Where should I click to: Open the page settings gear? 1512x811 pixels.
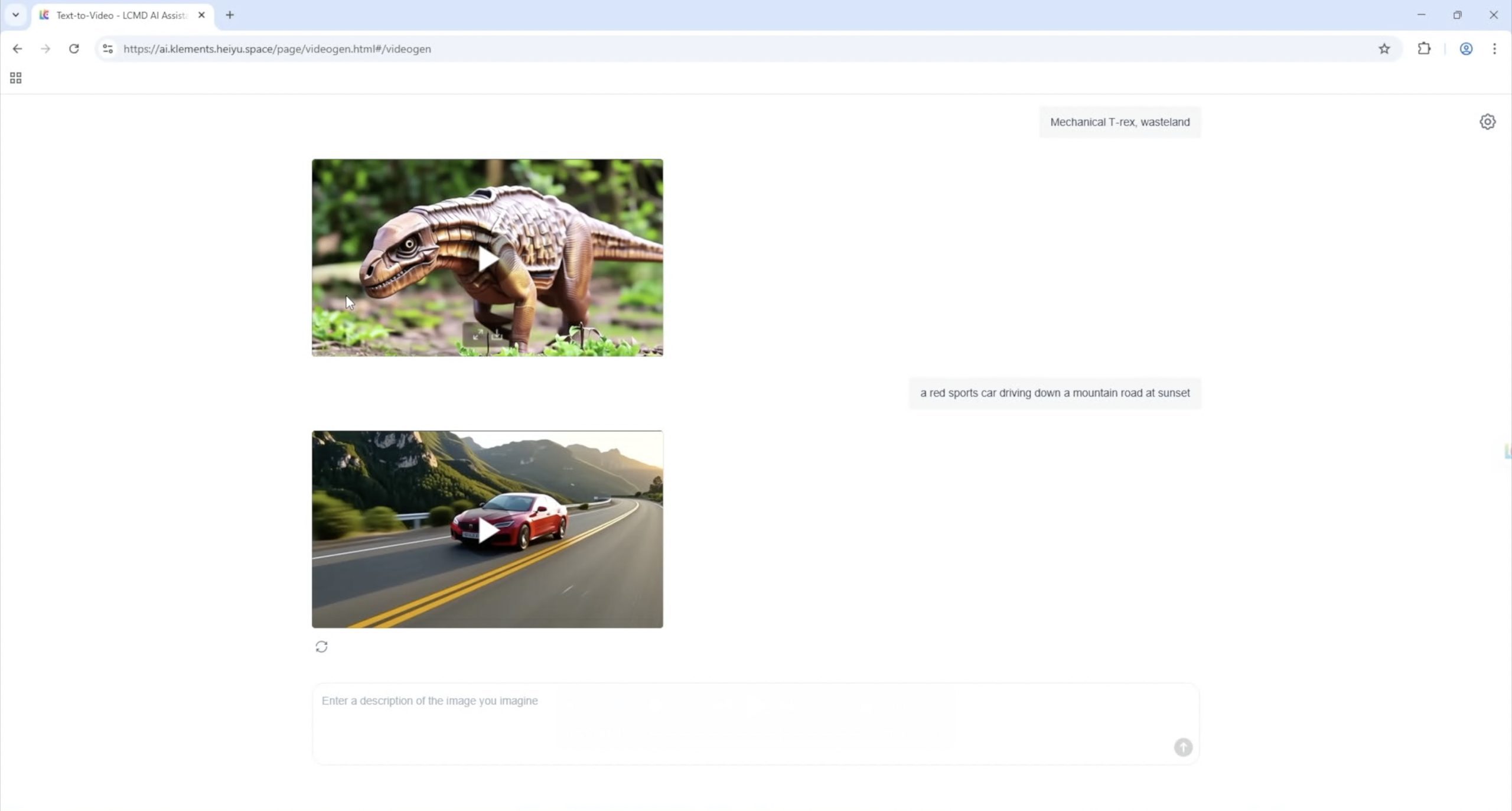click(1487, 122)
